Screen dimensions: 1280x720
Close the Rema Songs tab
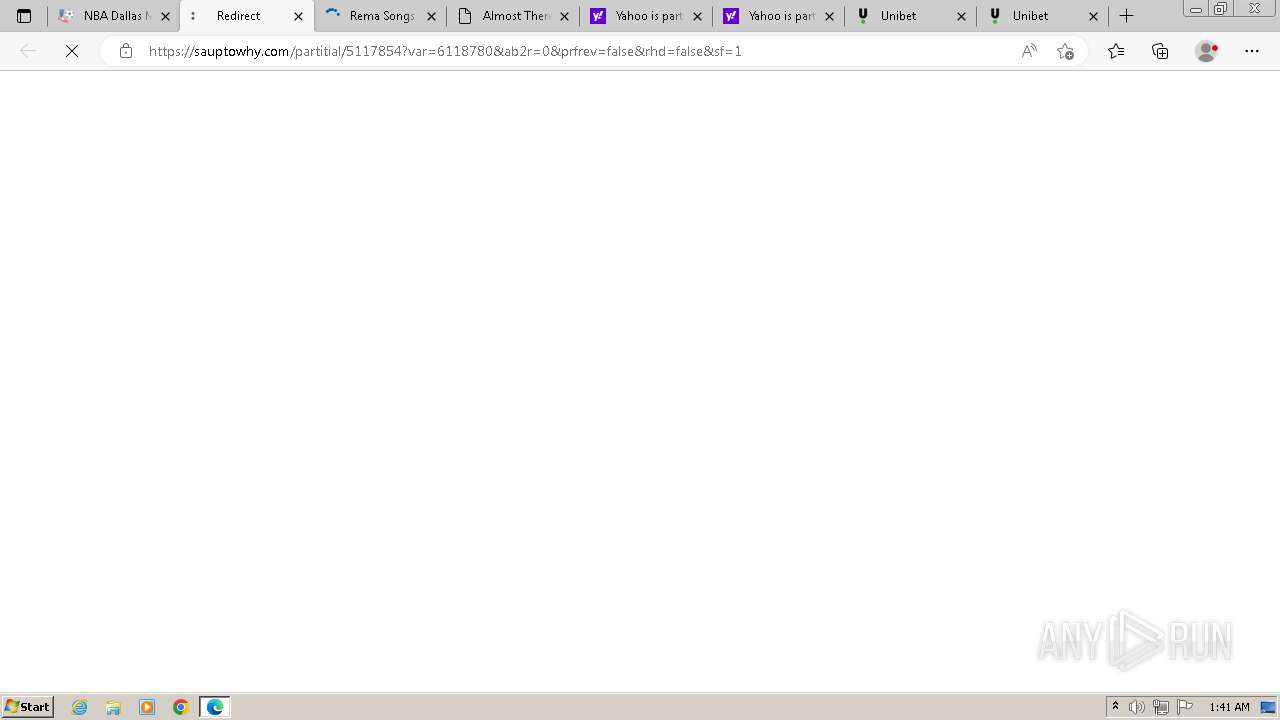tap(432, 16)
